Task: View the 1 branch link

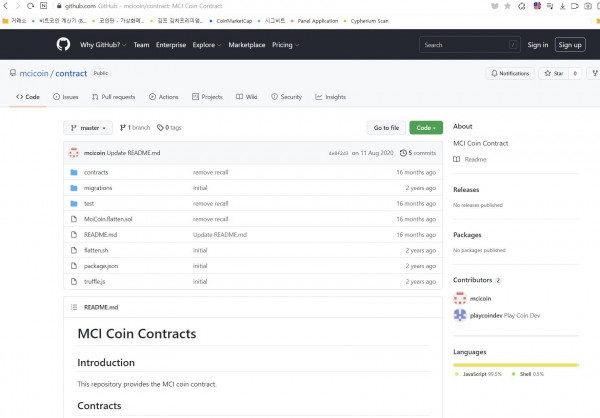Action: pos(135,127)
